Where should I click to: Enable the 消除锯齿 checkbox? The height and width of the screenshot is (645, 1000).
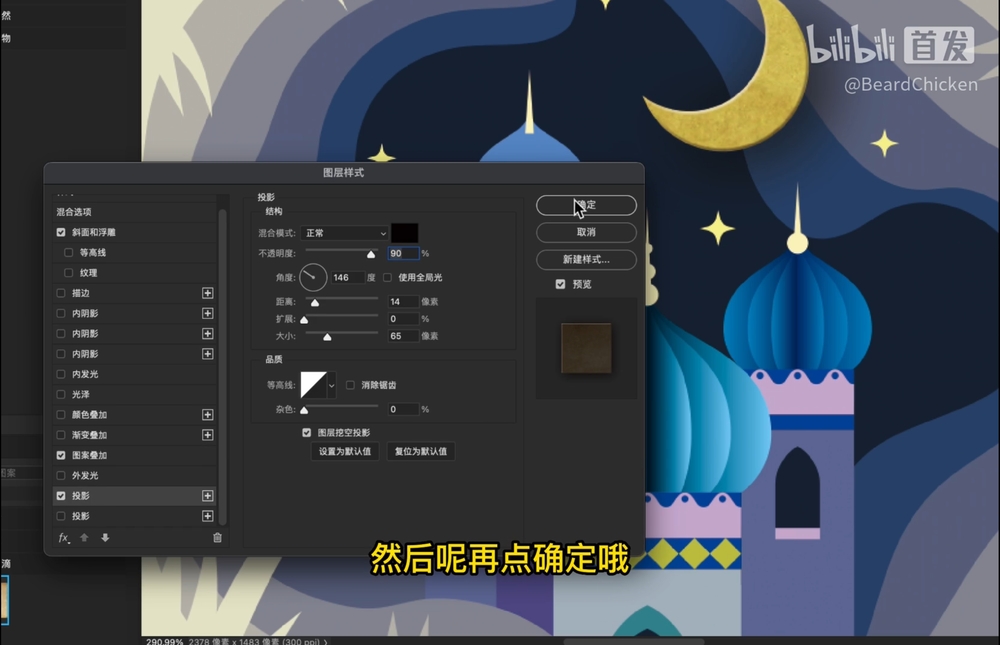click(350, 385)
